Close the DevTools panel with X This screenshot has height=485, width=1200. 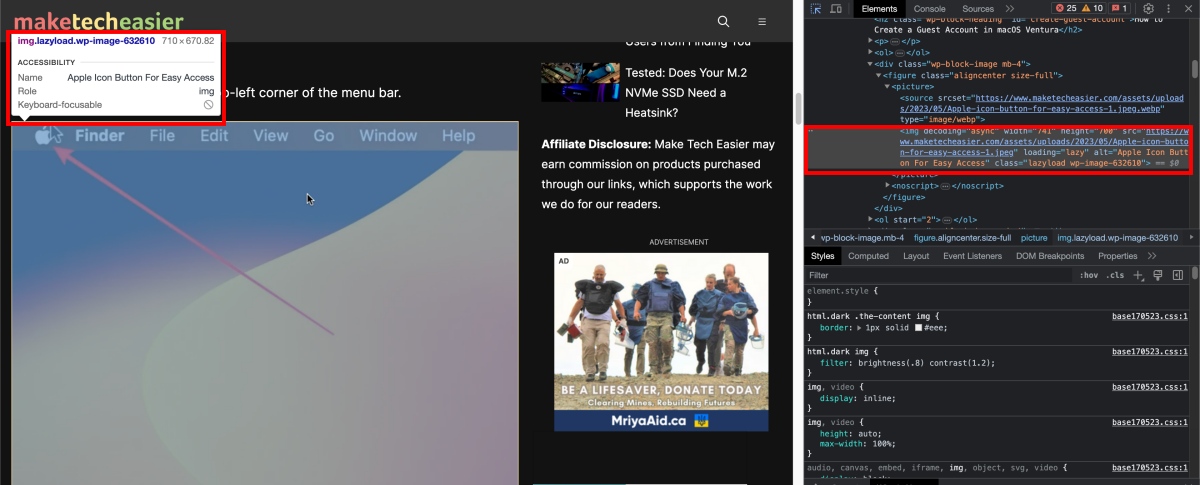pyautogui.click(x=1188, y=9)
